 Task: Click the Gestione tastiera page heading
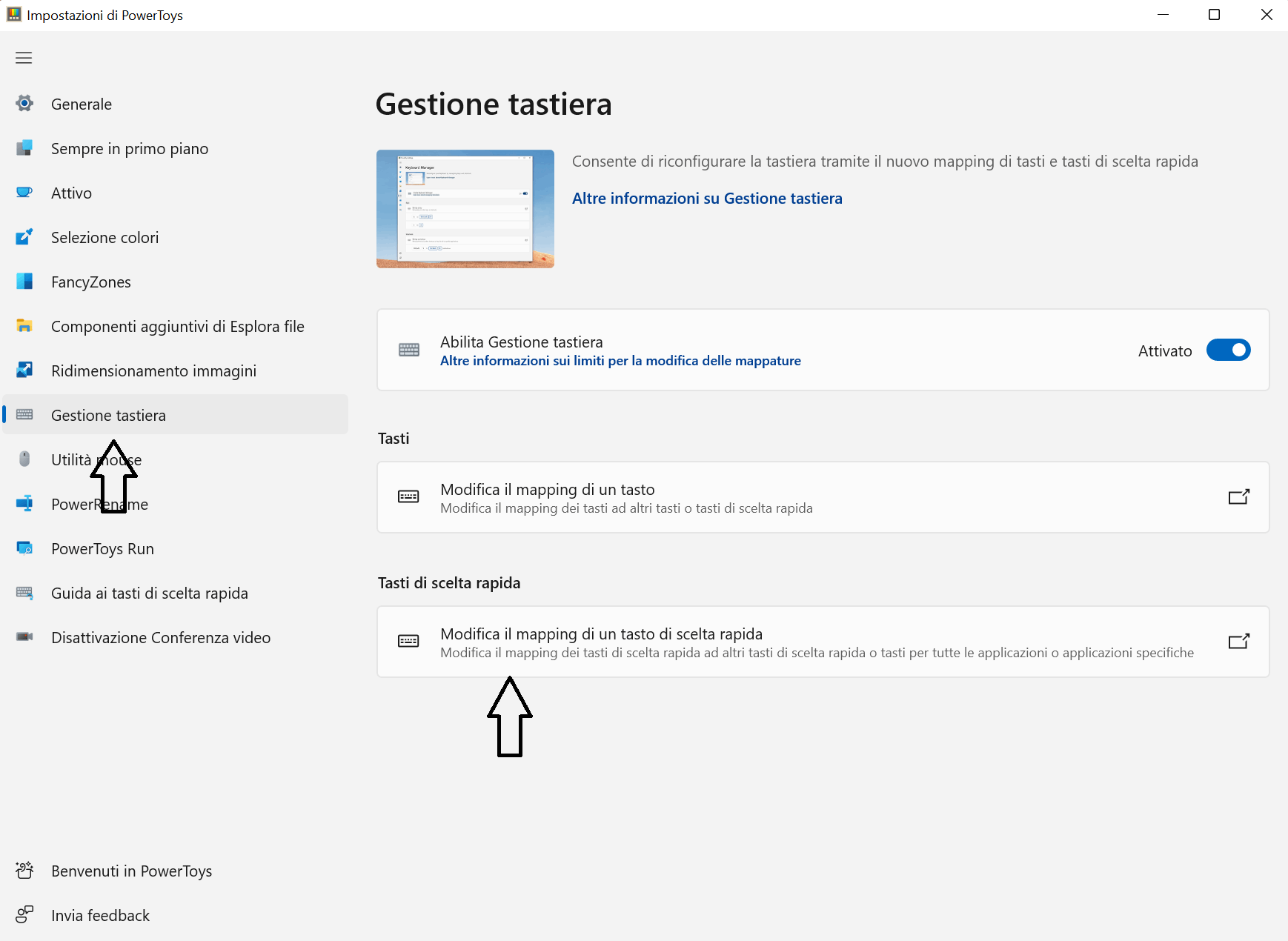pos(494,104)
